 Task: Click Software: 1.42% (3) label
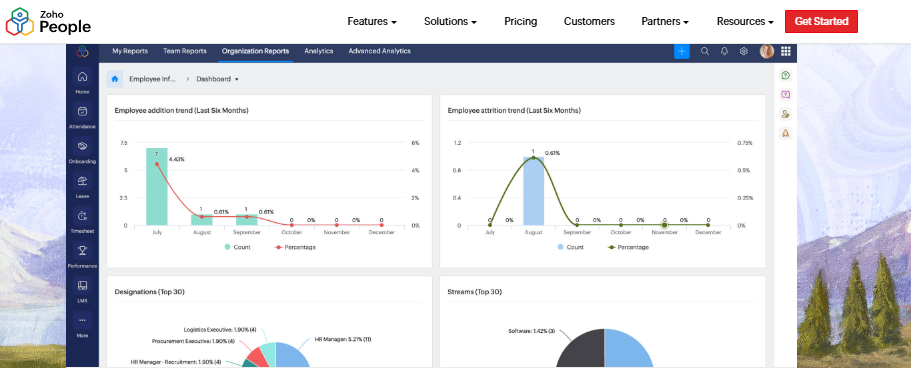tap(532, 331)
